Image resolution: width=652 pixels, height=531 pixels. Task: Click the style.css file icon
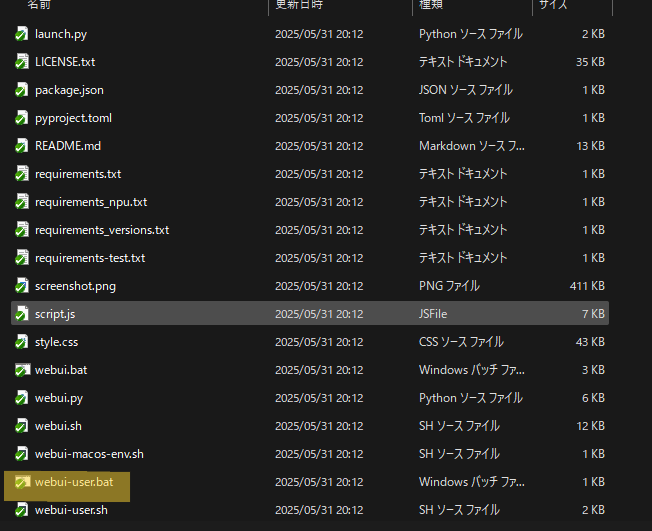[22, 342]
